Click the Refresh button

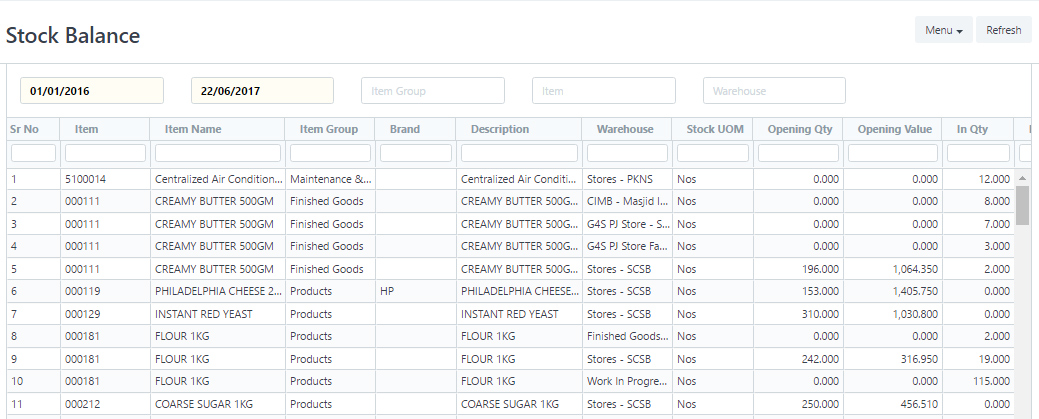coord(1003,30)
